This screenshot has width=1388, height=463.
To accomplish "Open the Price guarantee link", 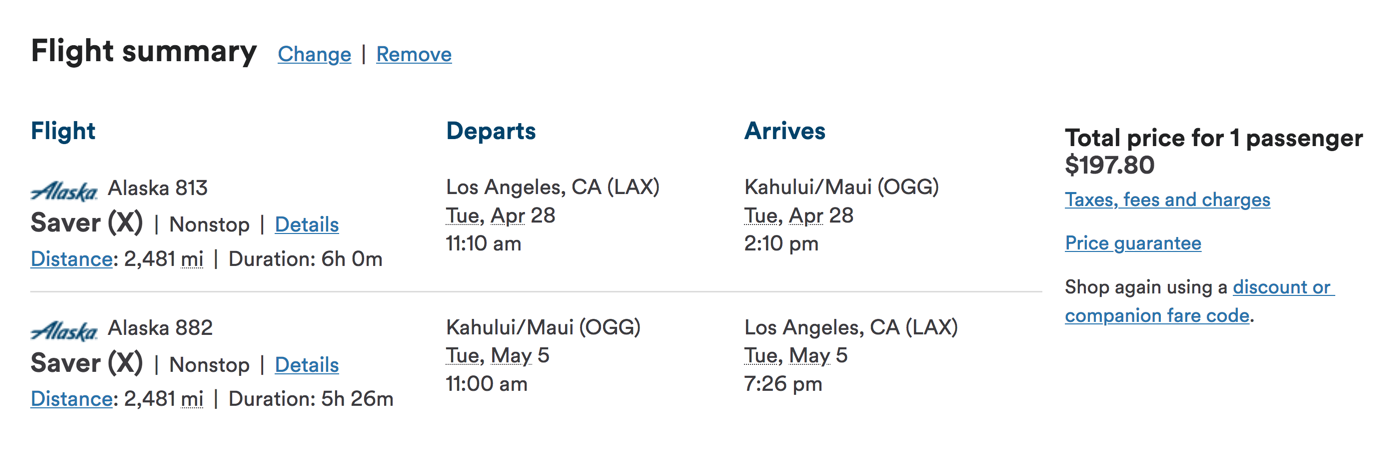I will 1133,243.
